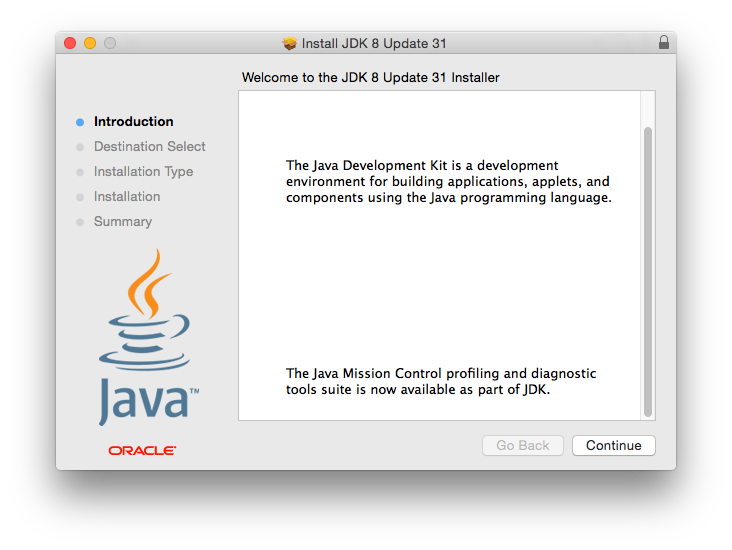Click the lock icon in title bar

pos(664,42)
